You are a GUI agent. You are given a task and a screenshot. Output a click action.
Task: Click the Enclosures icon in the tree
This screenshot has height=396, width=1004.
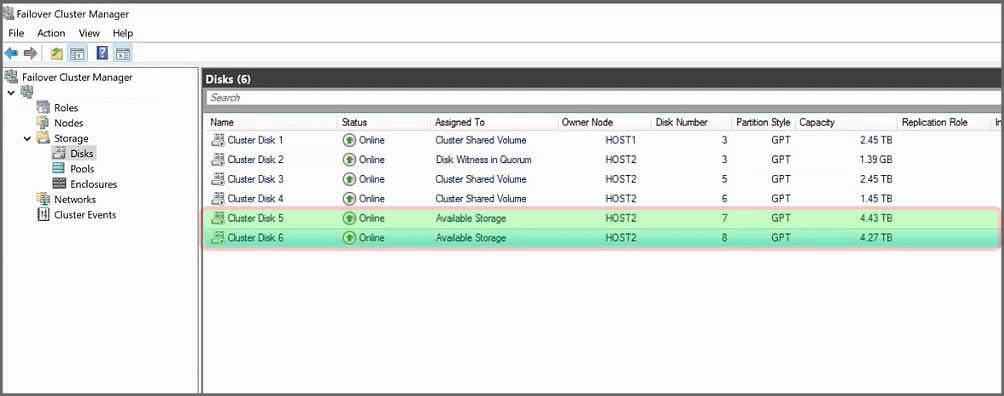coord(59,184)
